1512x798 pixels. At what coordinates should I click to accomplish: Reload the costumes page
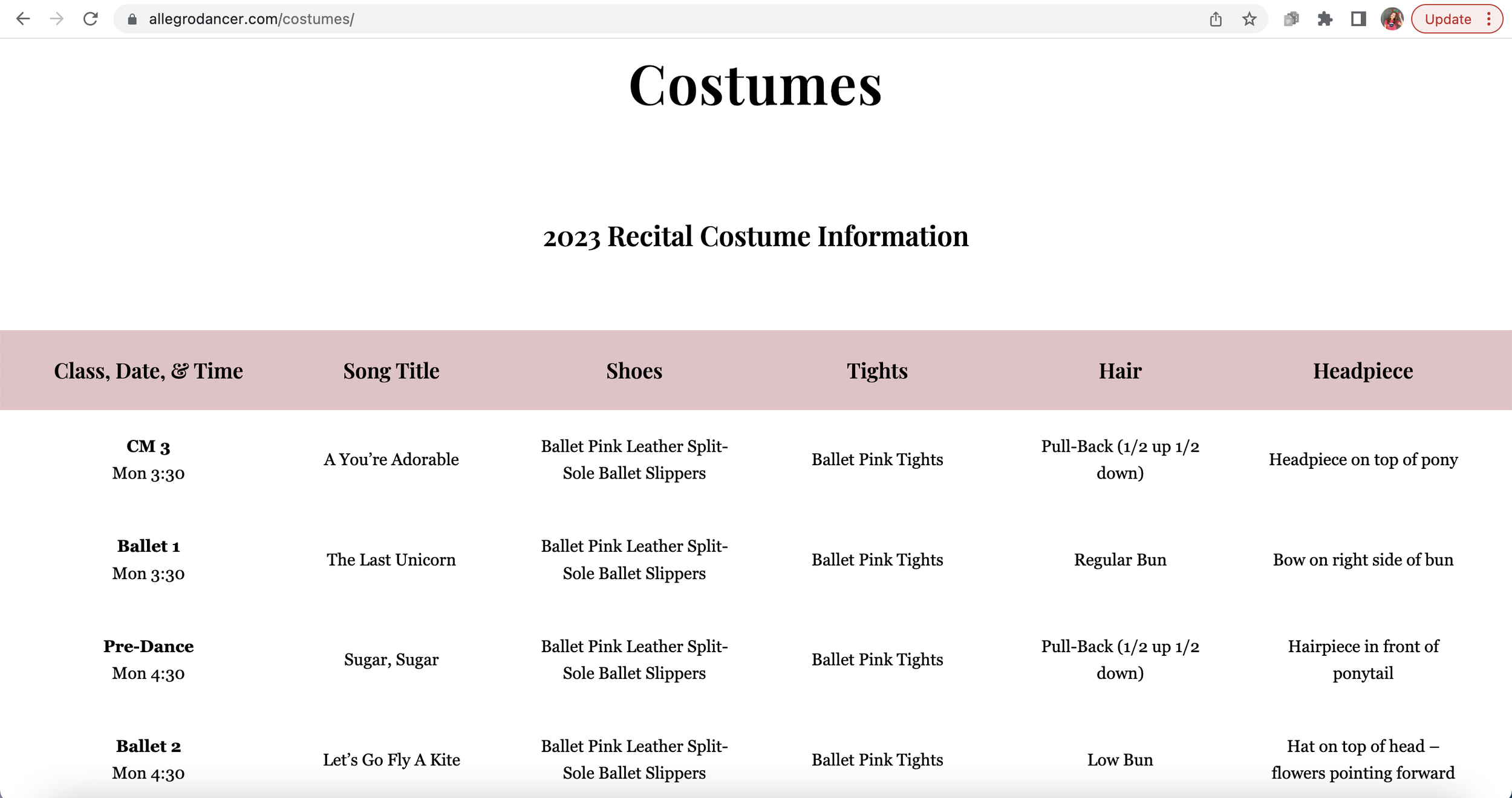pos(91,19)
